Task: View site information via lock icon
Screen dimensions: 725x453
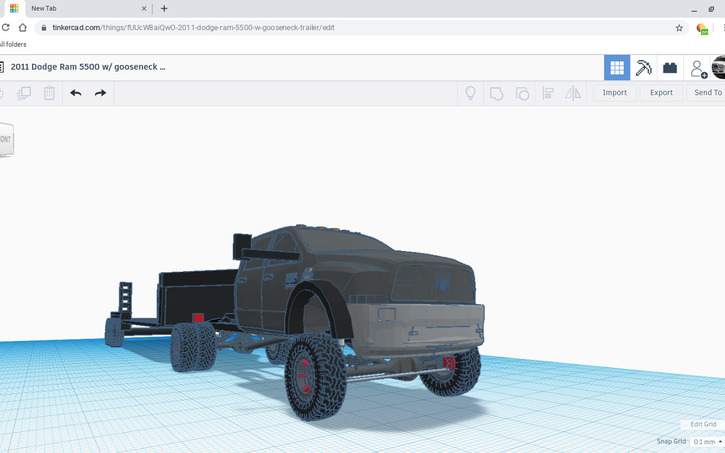Action: pyautogui.click(x=44, y=28)
